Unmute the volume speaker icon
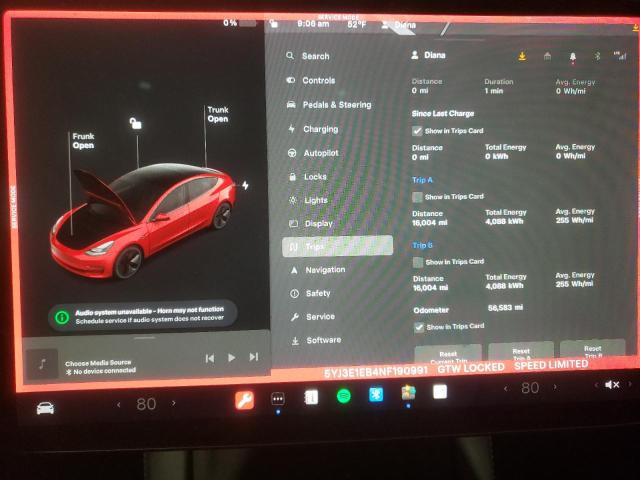This screenshot has width=640, height=480. (612, 384)
